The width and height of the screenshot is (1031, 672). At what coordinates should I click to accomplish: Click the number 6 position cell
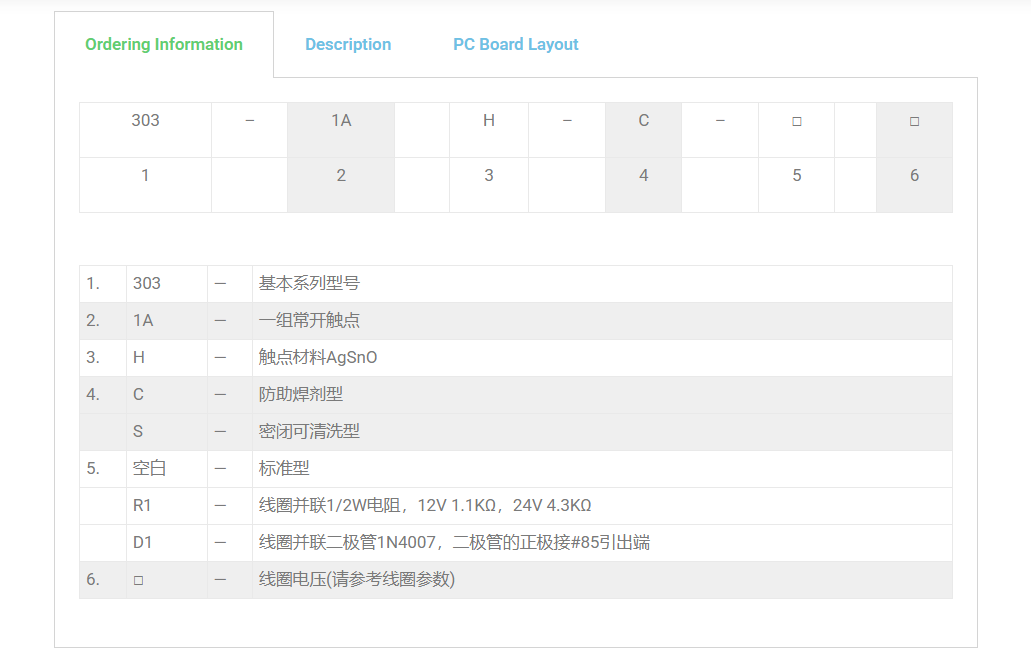[x=914, y=175]
